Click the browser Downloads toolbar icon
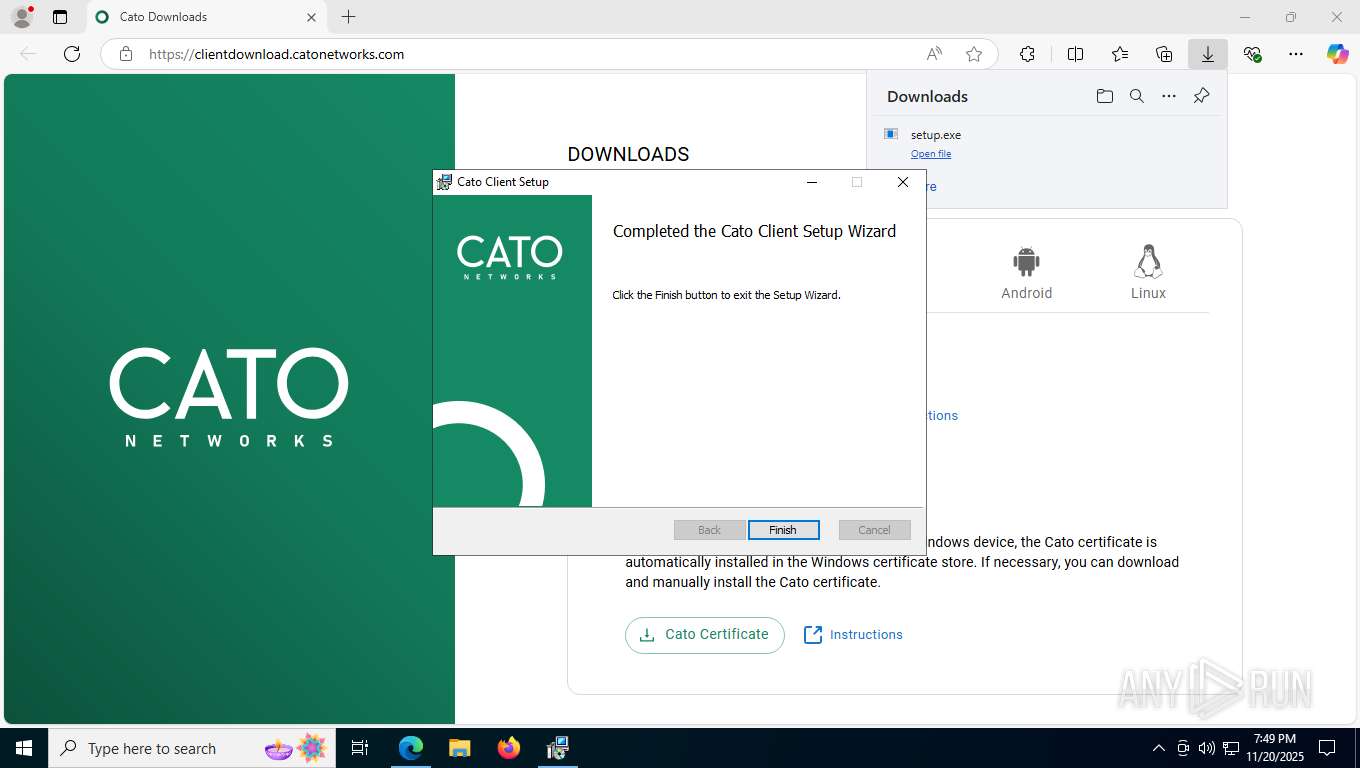 coord(1207,54)
